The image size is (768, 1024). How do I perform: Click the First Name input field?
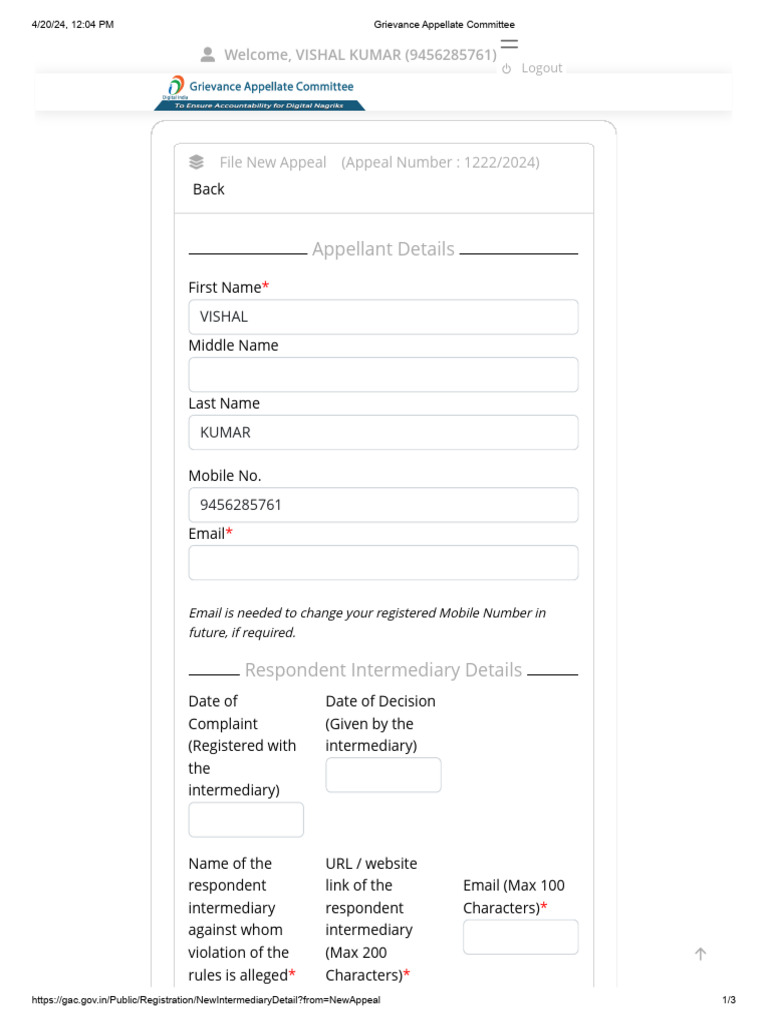pos(383,317)
